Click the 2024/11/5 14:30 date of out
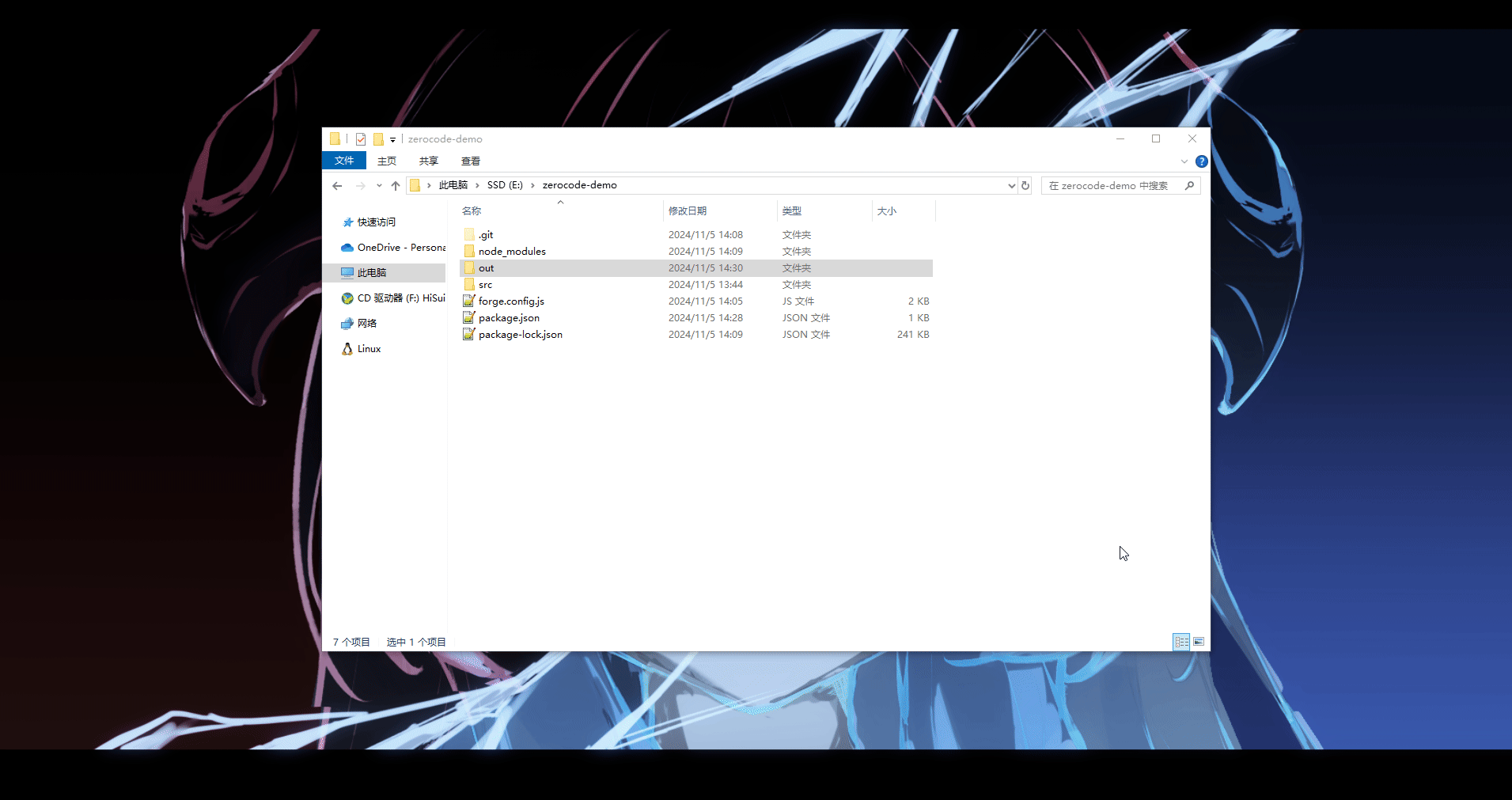1512x800 pixels. click(x=706, y=268)
